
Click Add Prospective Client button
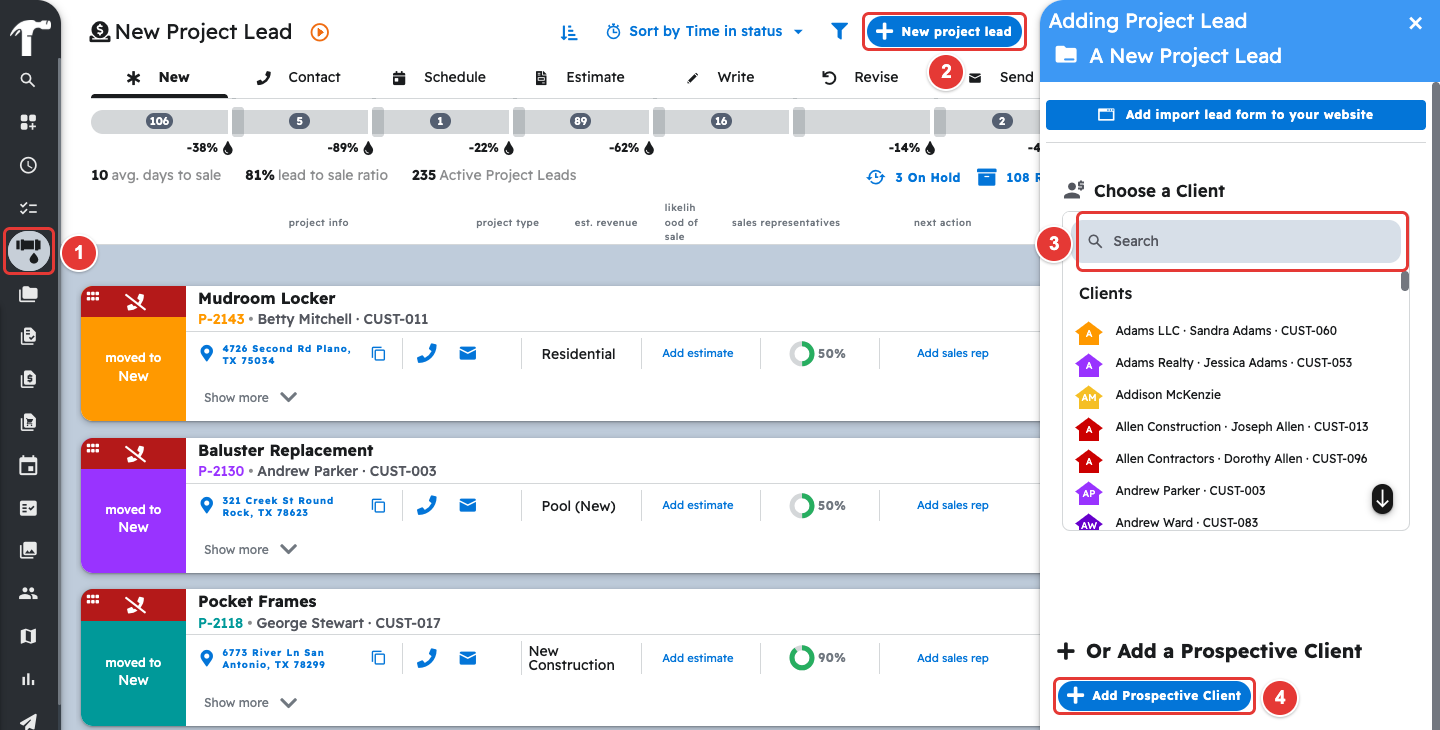coord(1154,695)
